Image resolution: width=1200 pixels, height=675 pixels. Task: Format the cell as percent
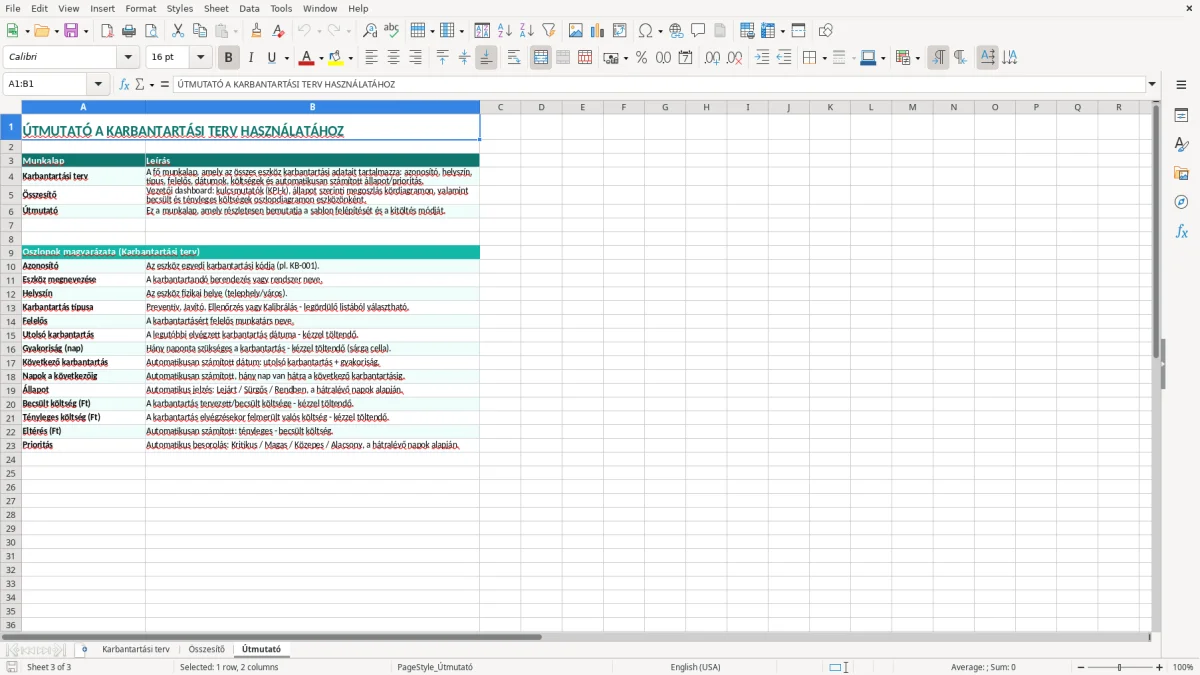[641, 58]
